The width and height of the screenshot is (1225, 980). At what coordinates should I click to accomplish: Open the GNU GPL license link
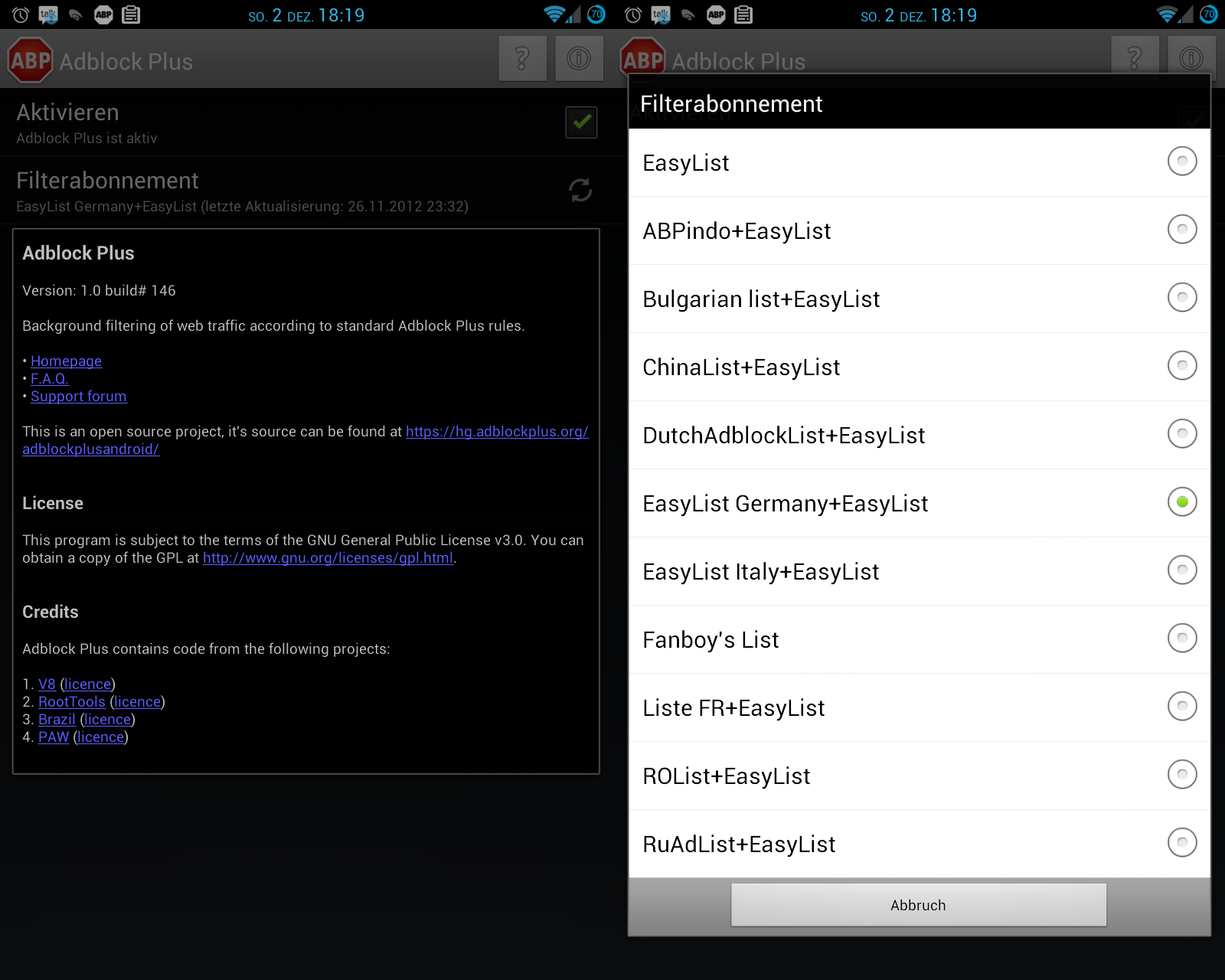[x=328, y=557]
